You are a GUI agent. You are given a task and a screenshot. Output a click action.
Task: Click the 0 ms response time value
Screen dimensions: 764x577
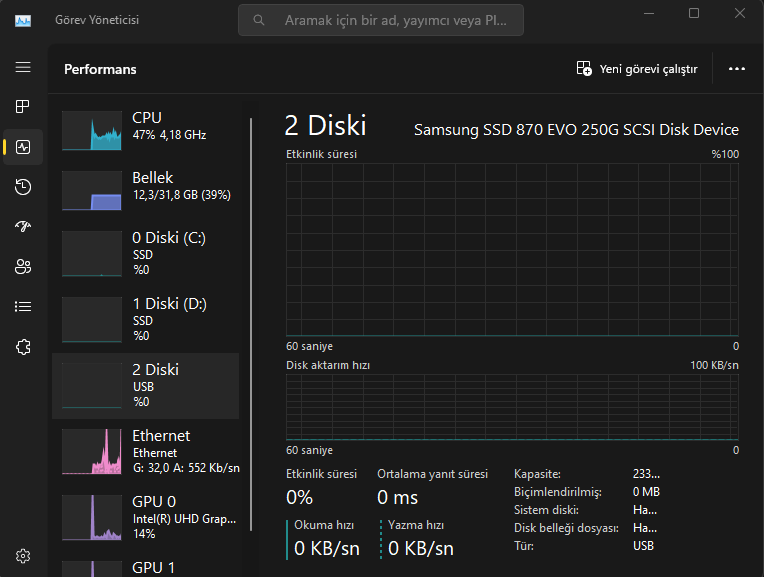pyautogui.click(x=398, y=498)
